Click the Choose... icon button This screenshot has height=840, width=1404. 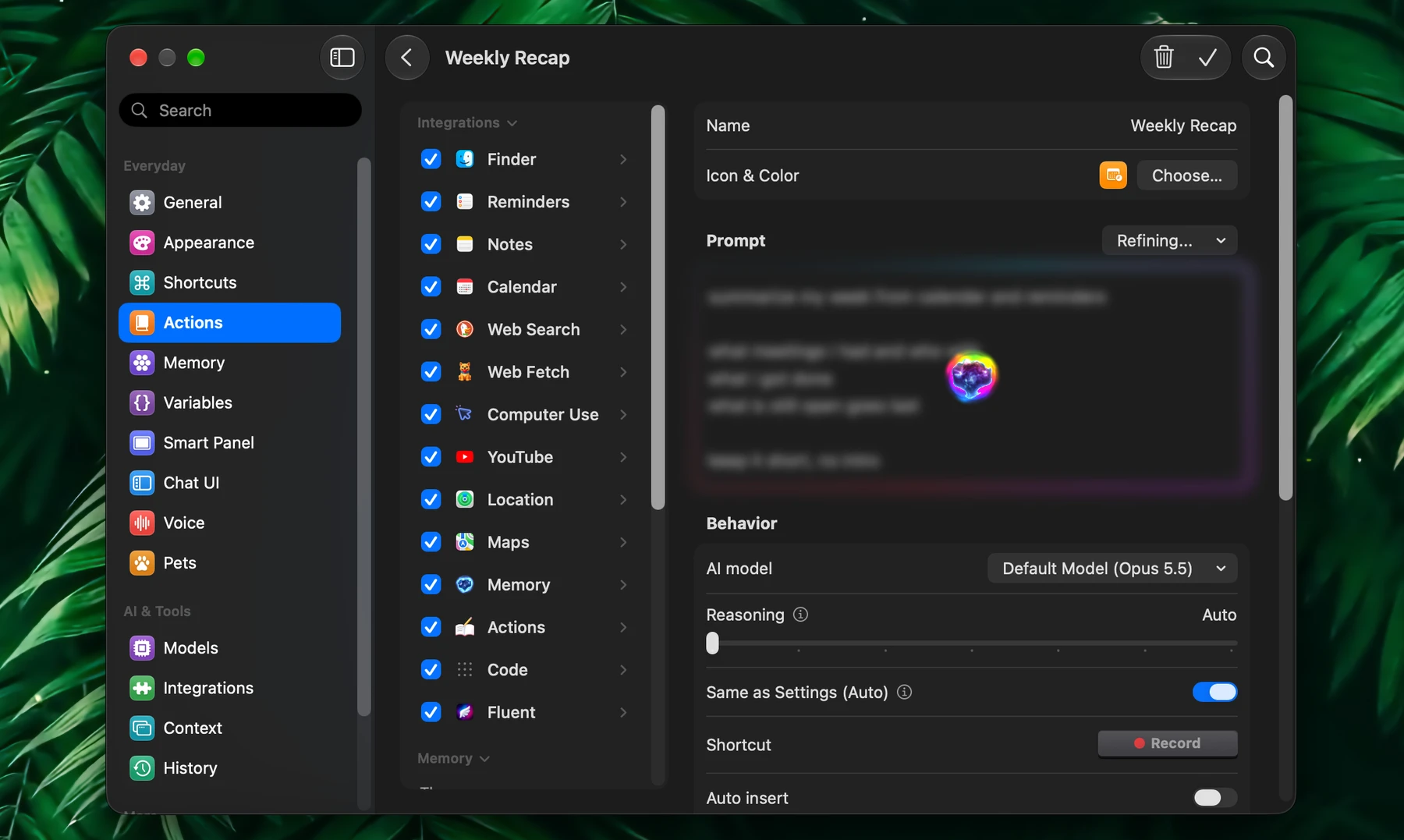point(1186,175)
